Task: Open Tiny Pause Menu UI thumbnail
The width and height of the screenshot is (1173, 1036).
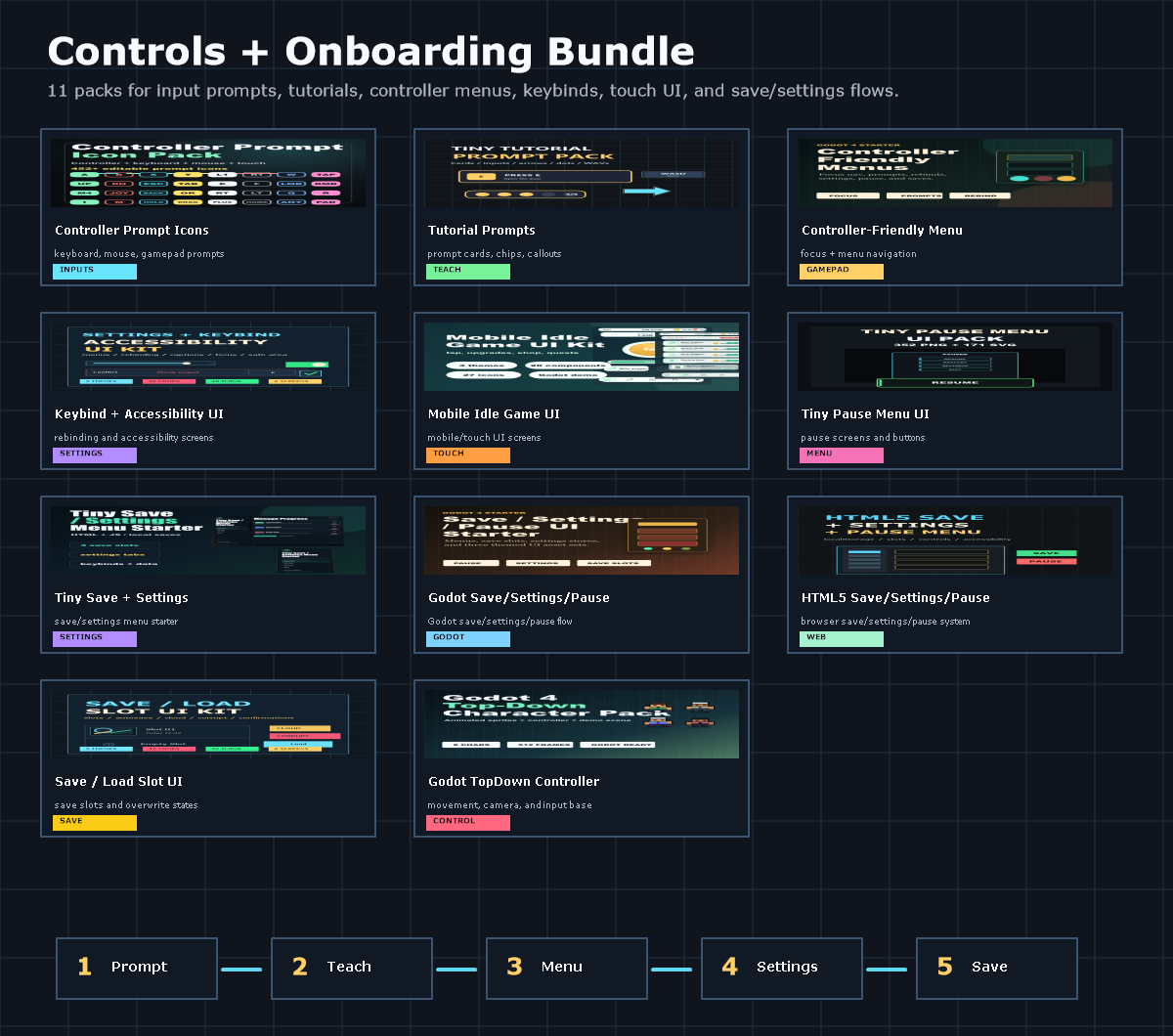Action: click(x=955, y=357)
